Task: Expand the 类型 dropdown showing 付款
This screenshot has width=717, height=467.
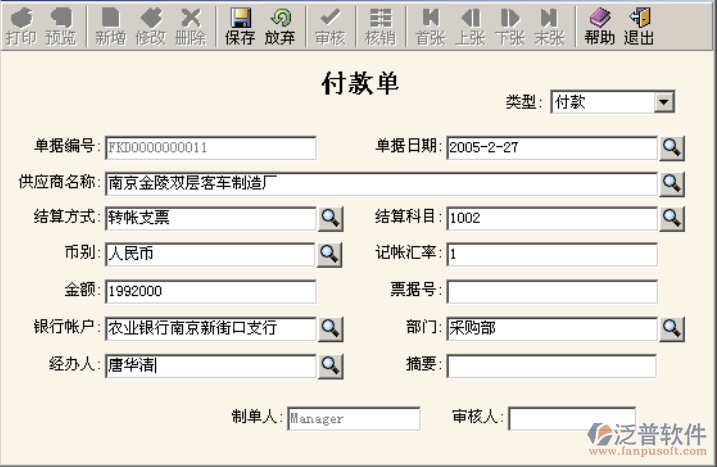Action: click(664, 102)
